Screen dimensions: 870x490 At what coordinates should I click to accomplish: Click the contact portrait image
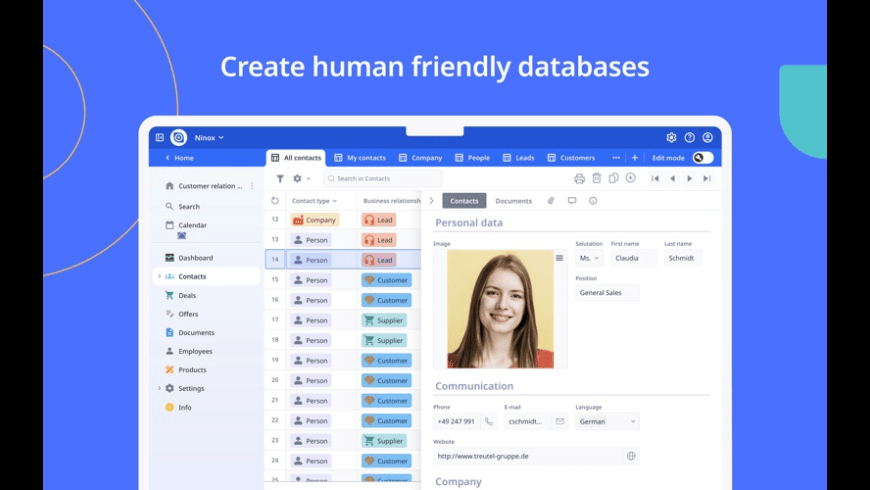pyautogui.click(x=500, y=309)
